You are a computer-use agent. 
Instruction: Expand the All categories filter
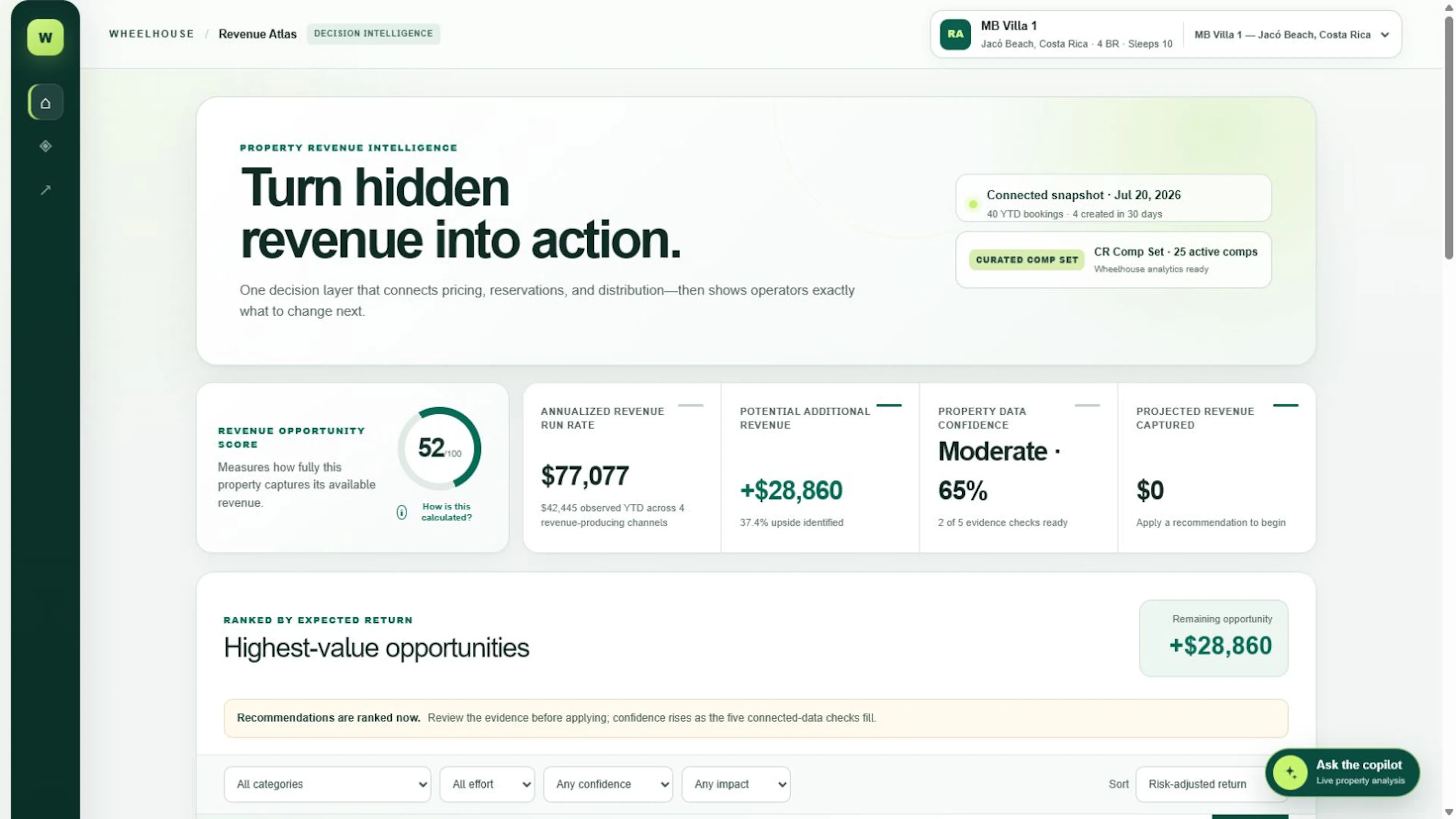[x=327, y=784]
